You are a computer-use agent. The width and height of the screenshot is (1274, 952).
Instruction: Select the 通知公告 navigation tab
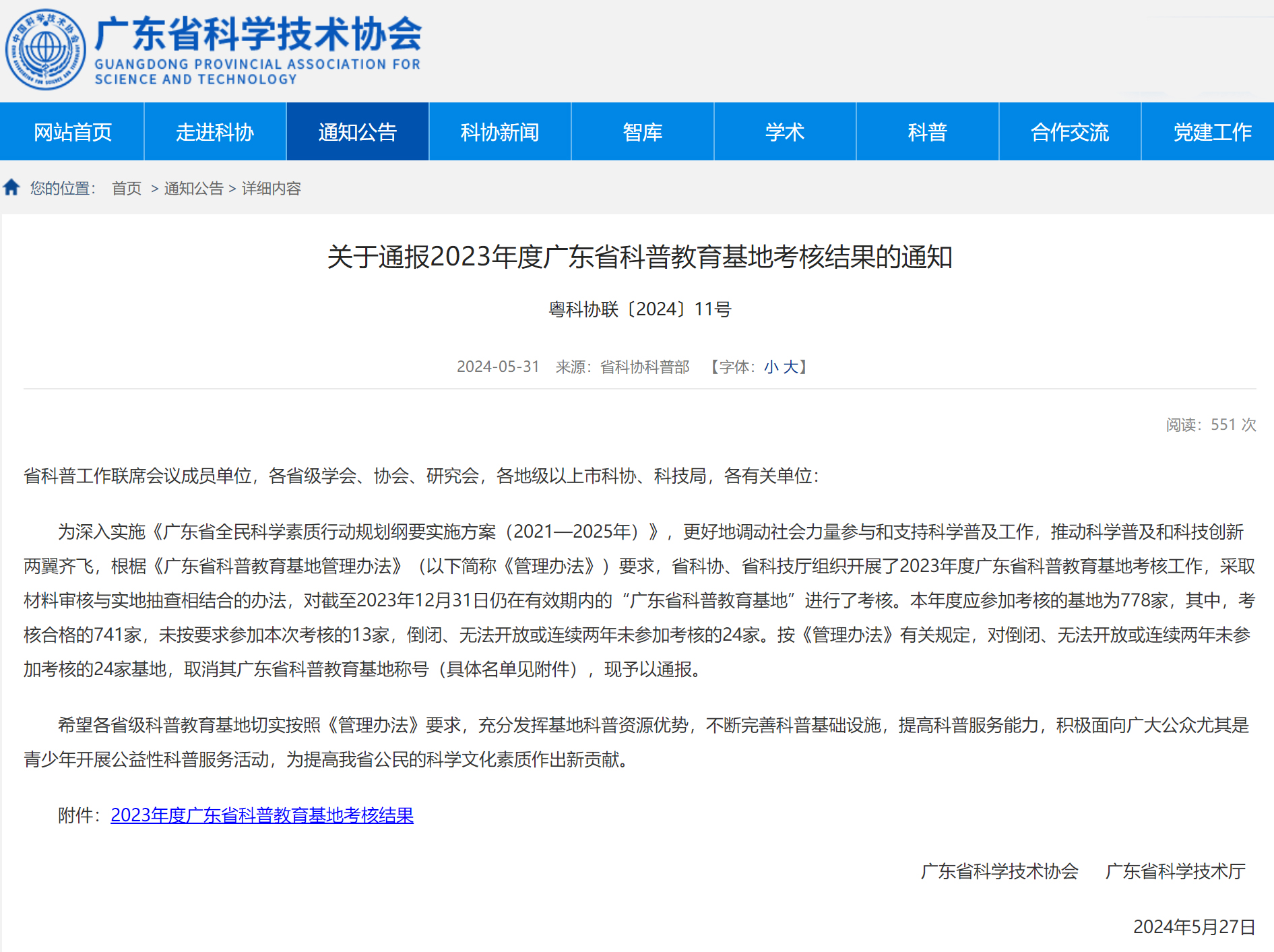(358, 132)
